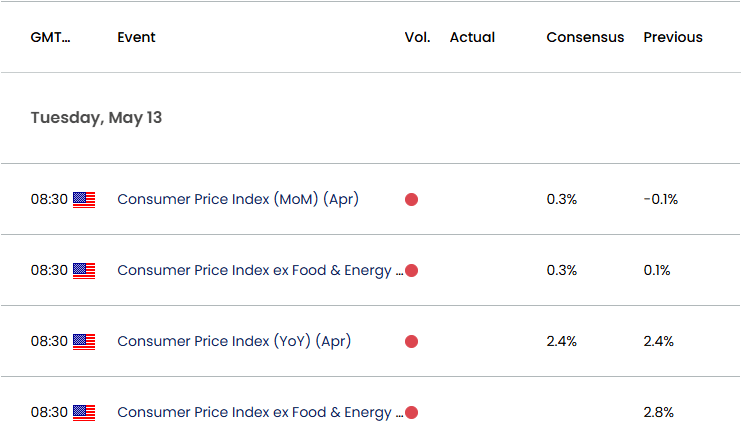
Task: Select the Previous column header
Action: [x=673, y=37]
